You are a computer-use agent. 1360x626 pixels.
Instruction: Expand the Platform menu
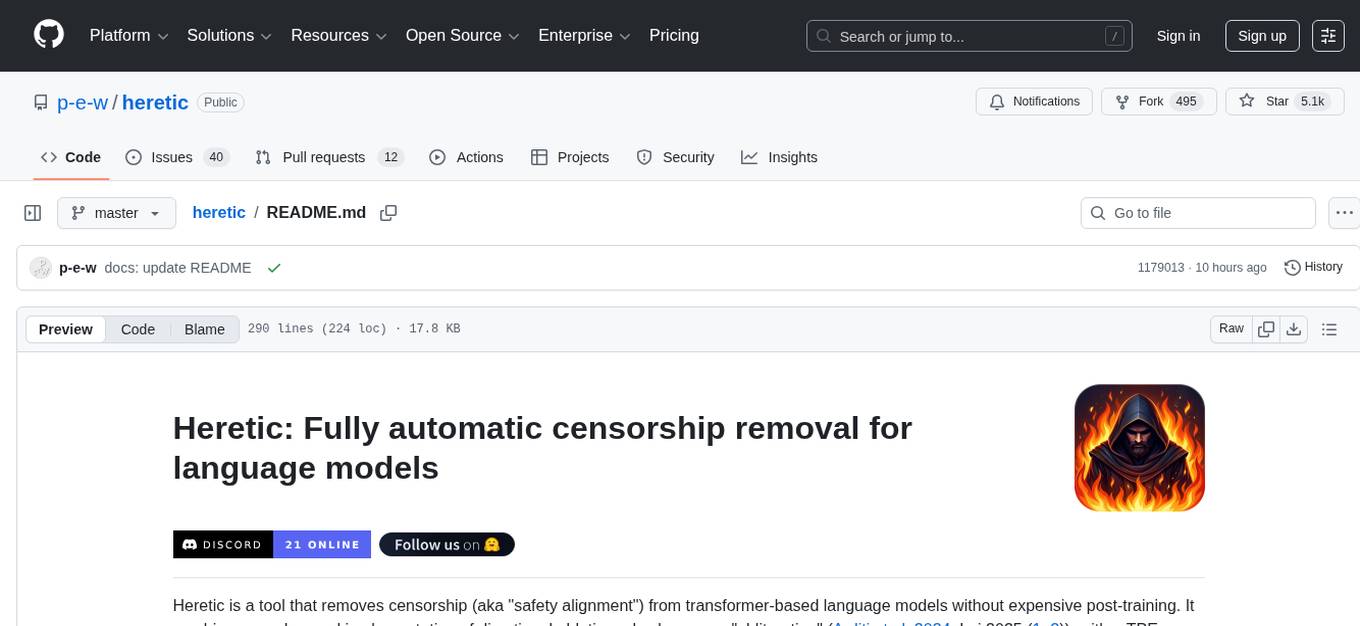130,36
